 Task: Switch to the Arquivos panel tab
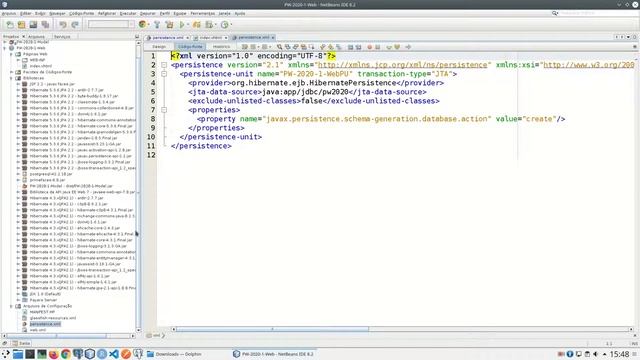pos(36,37)
